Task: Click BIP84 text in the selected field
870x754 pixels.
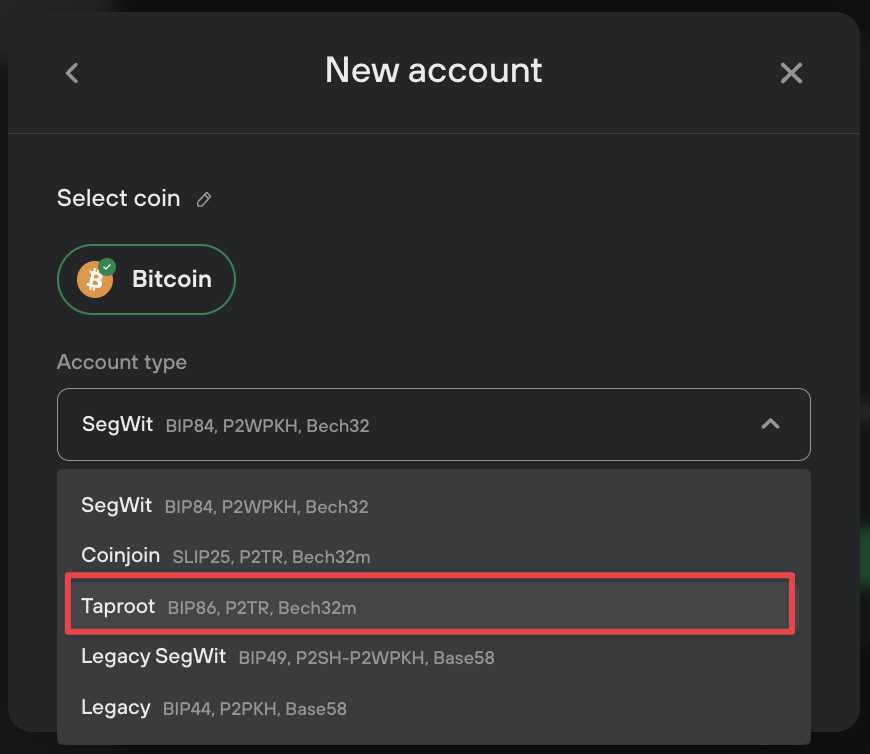Action: coord(190,426)
